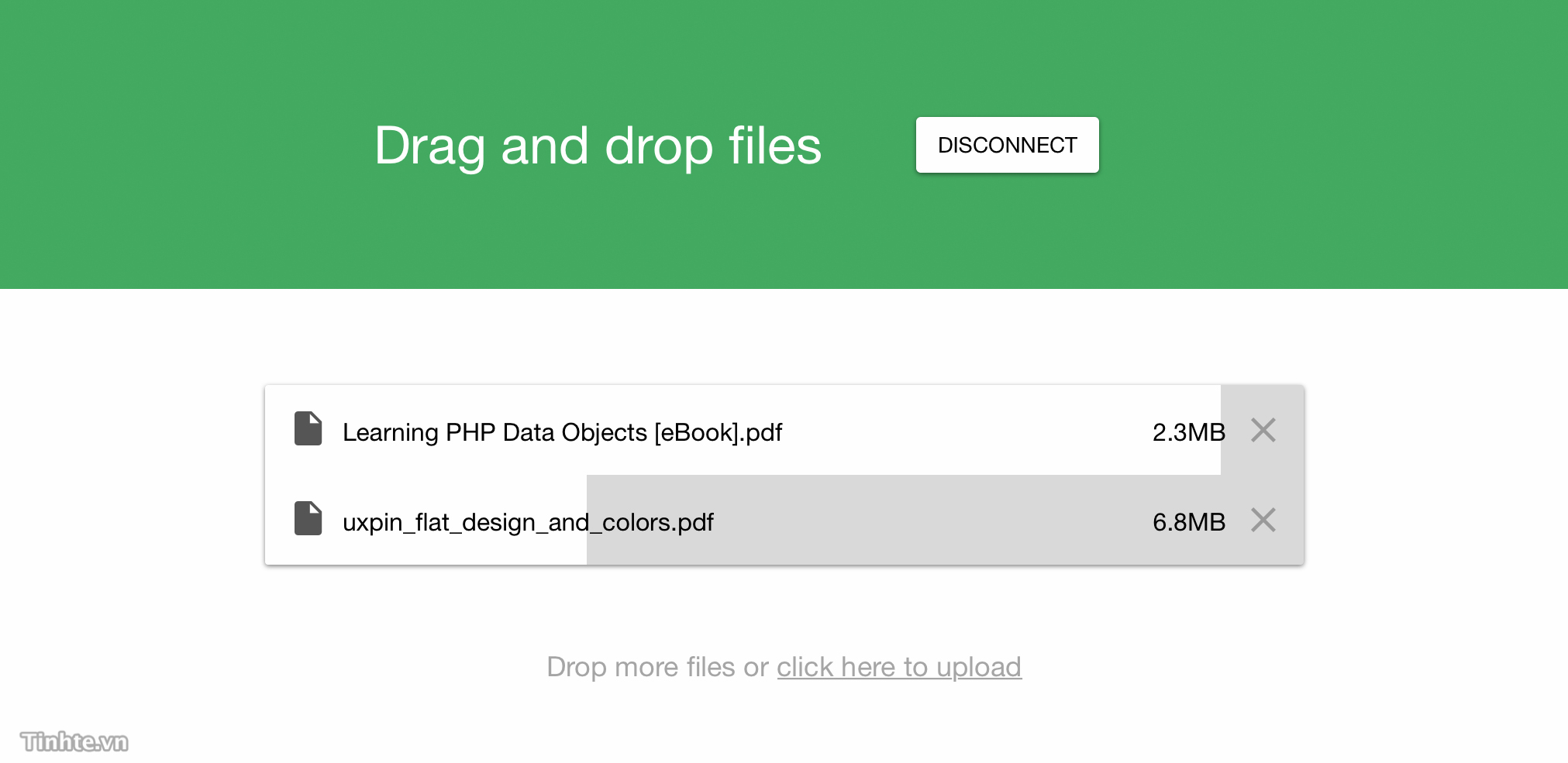Click the 6.8MB file size label
This screenshot has width=1568, height=763.
[x=1188, y=522]
